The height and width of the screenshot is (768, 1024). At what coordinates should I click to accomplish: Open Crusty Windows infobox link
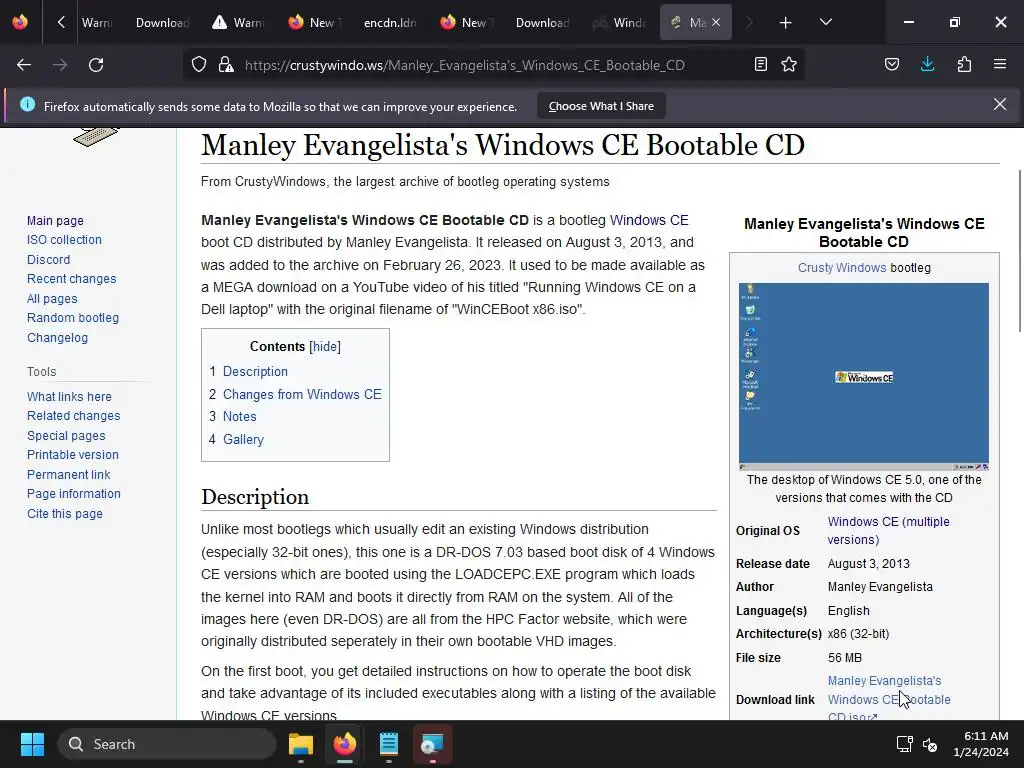pos(842,268)
